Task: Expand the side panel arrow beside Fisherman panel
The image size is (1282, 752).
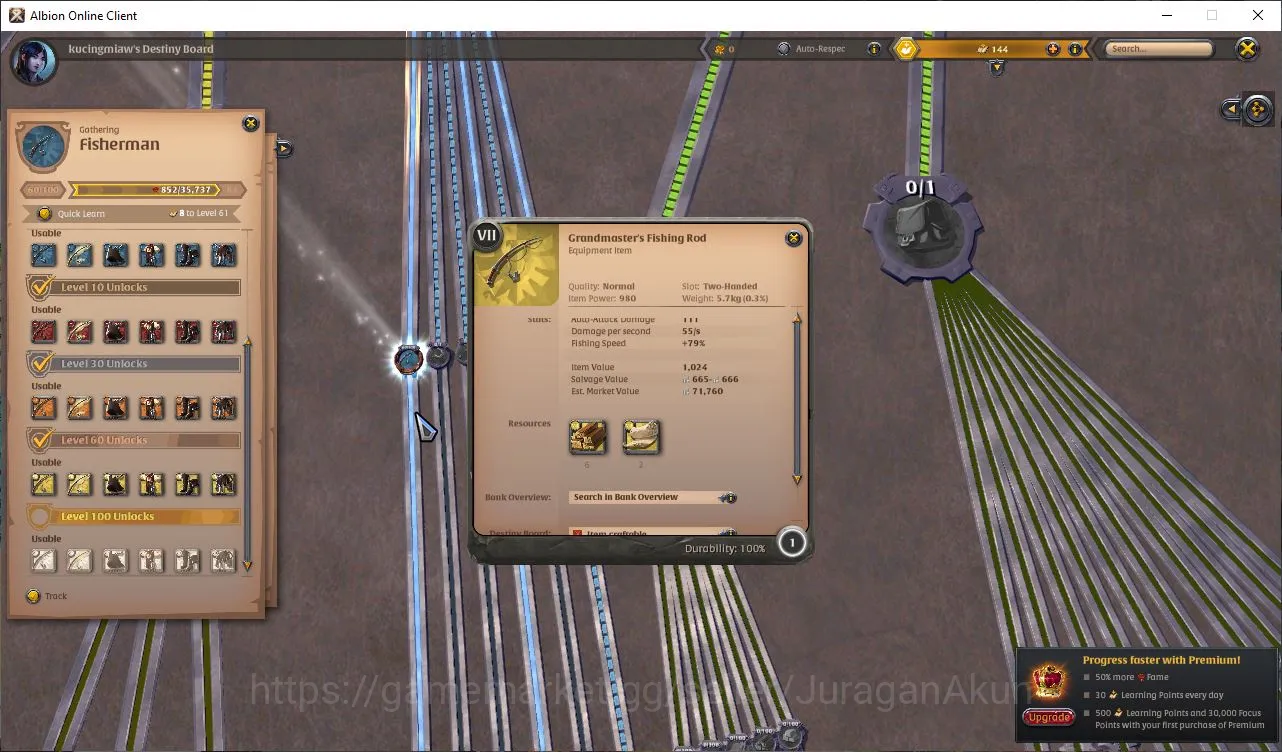Action: [284, 149]
